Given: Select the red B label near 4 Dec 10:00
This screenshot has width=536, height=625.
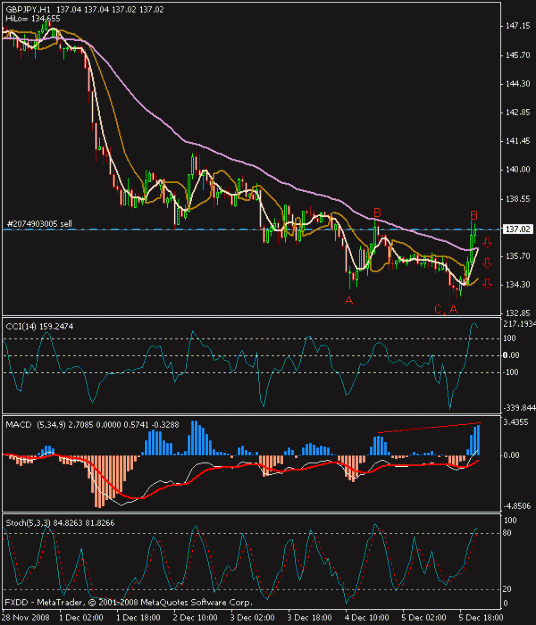Looking at the screenshot, I should click(377, 213).
